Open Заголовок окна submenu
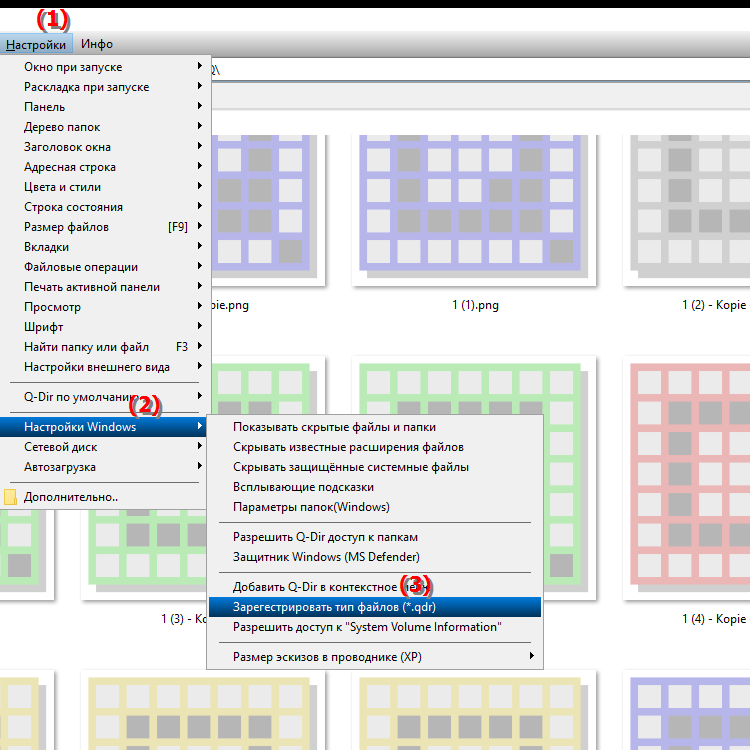Viewport: 750px width, 750px height. coord(106,147)
